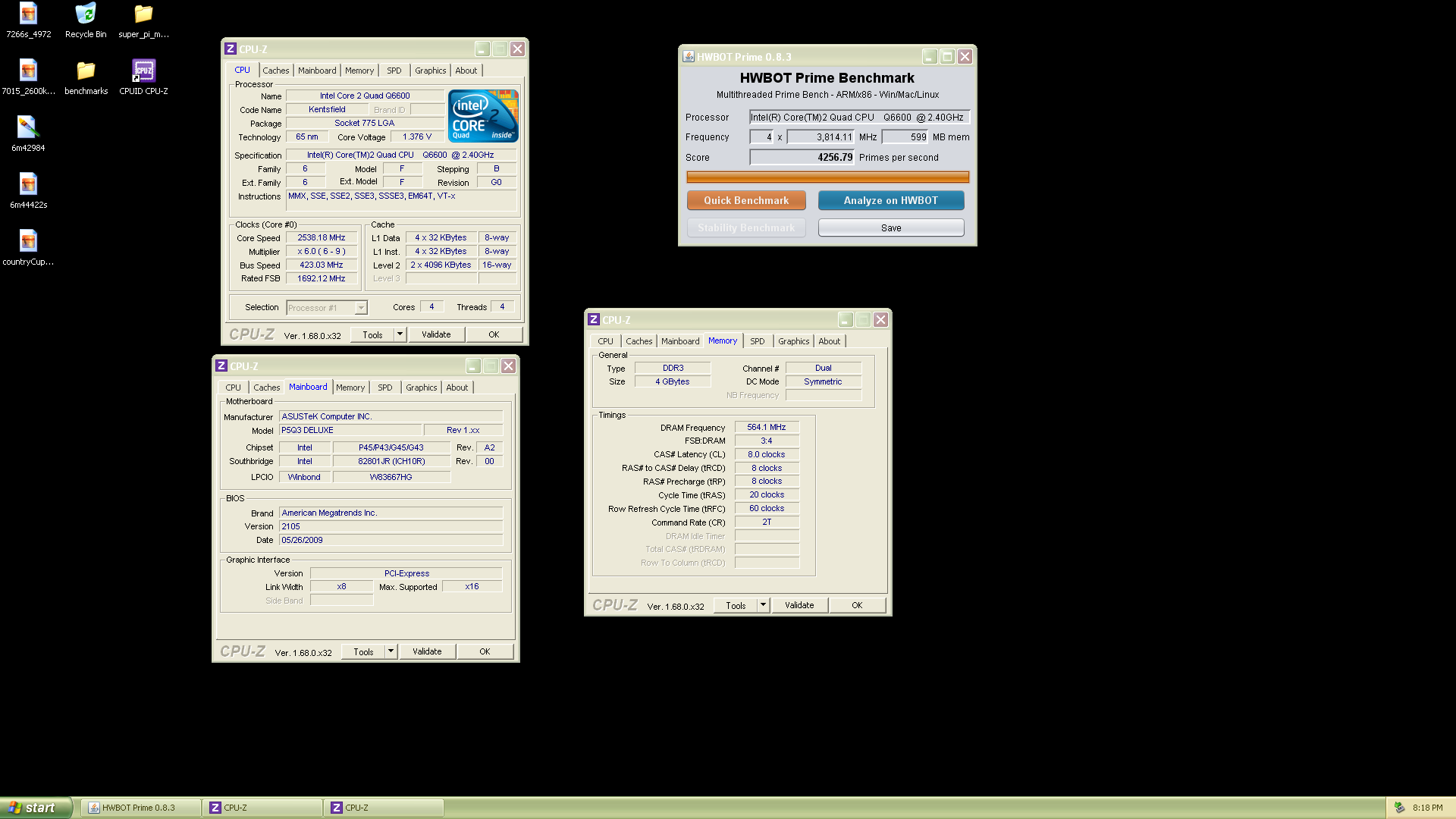Click the HWBOT Prime title bar icon

coord(688,57)
